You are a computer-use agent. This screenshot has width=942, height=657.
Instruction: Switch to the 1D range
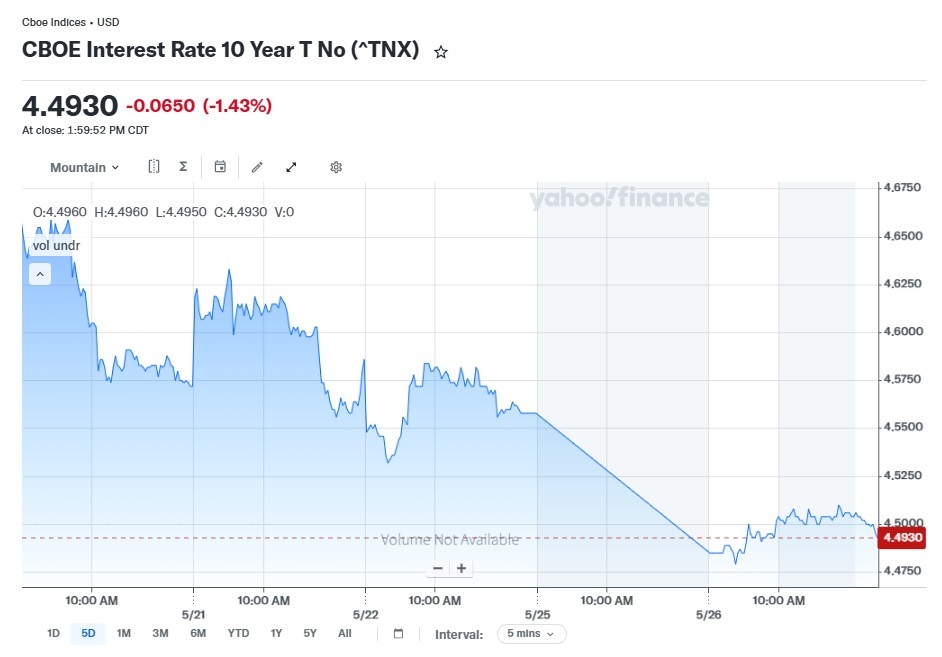[53, 634]
